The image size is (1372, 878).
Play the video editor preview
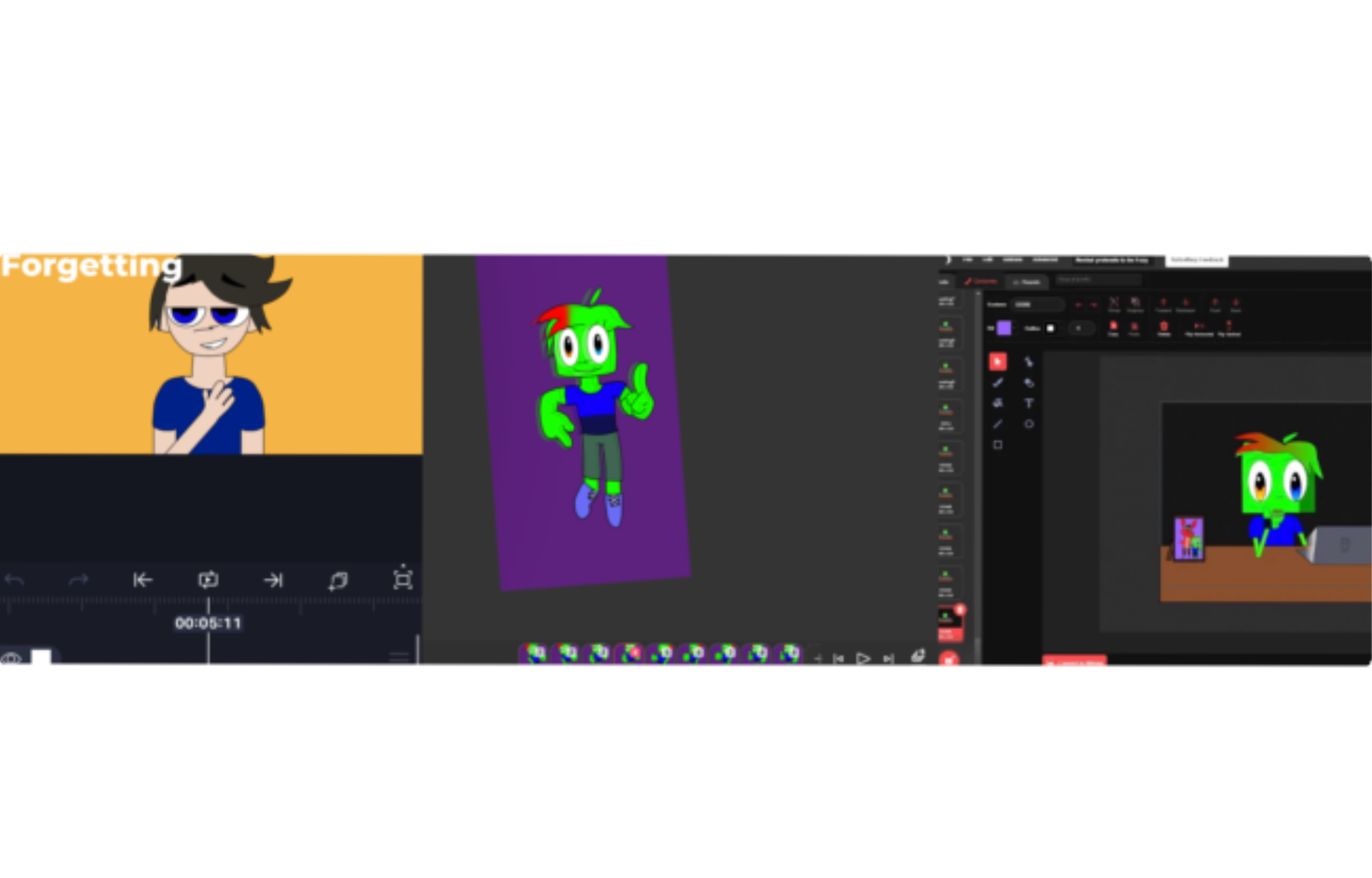point(208,580)
